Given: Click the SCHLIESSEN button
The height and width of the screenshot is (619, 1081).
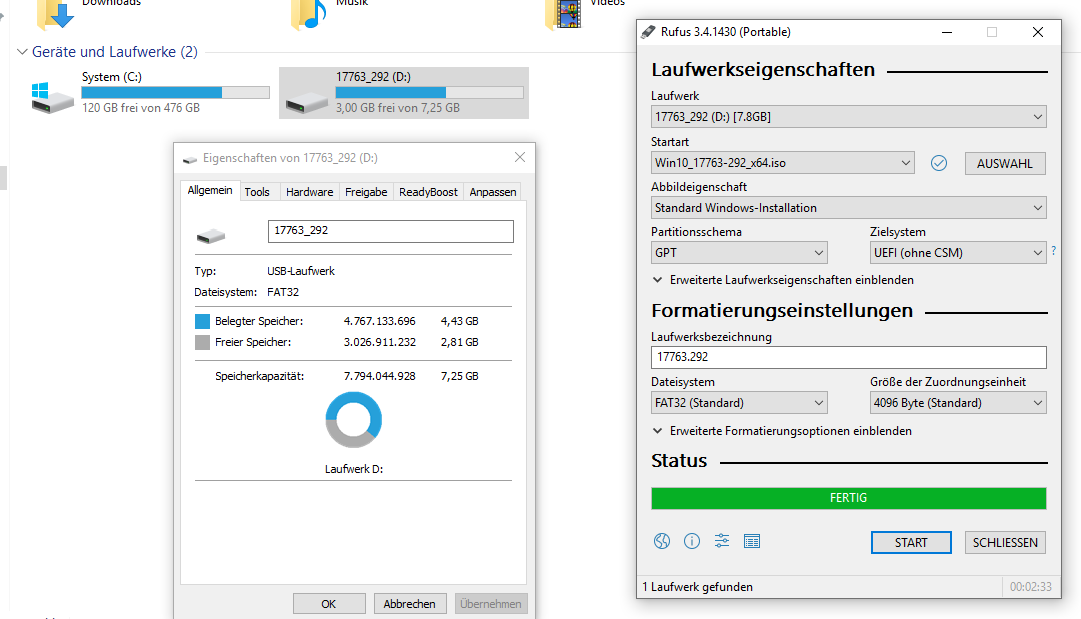Looking at the screenshot, I should coord(1004,542).
